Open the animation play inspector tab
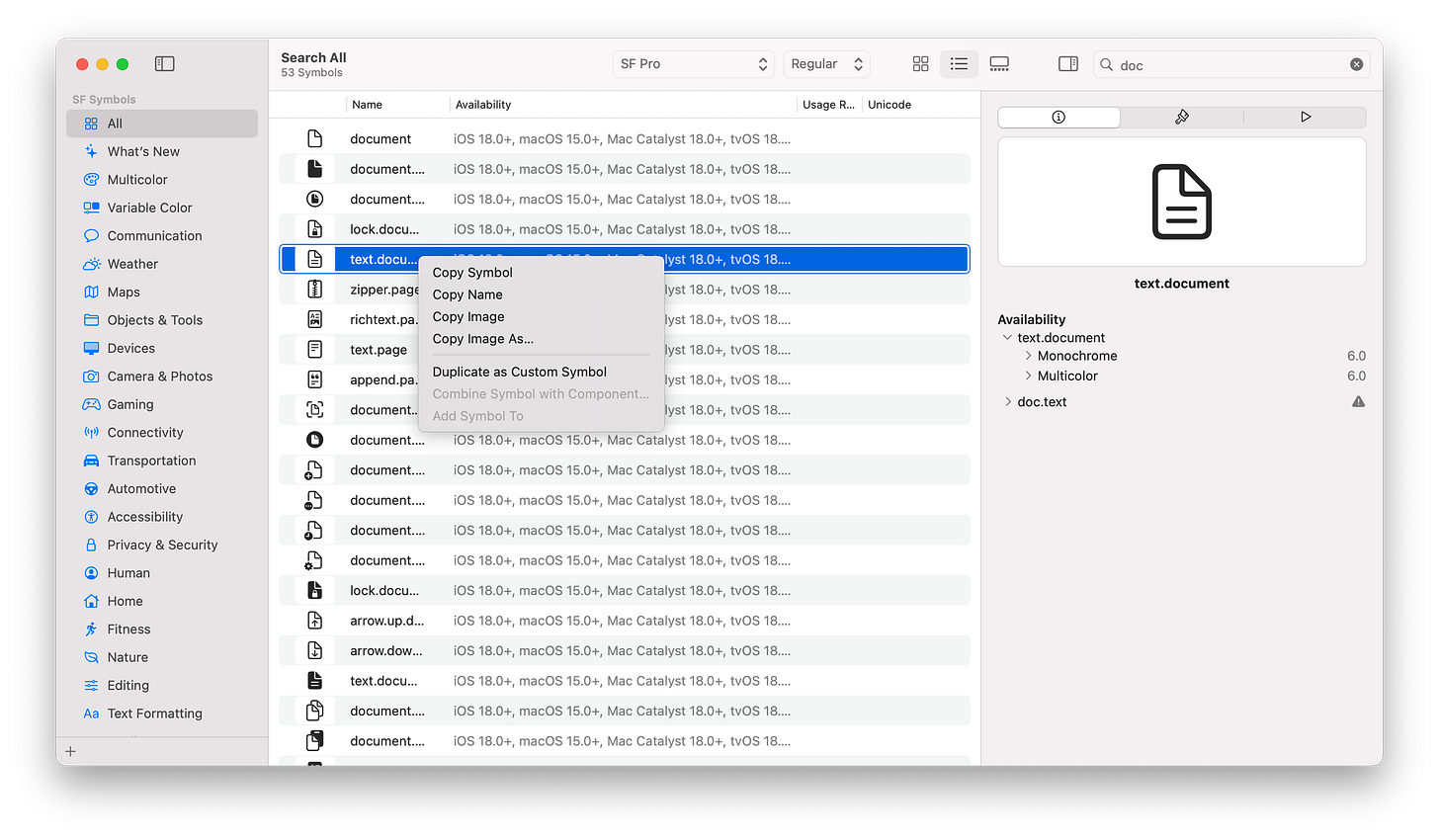This screenshot has width=1439, height=840. [1306, 117]
